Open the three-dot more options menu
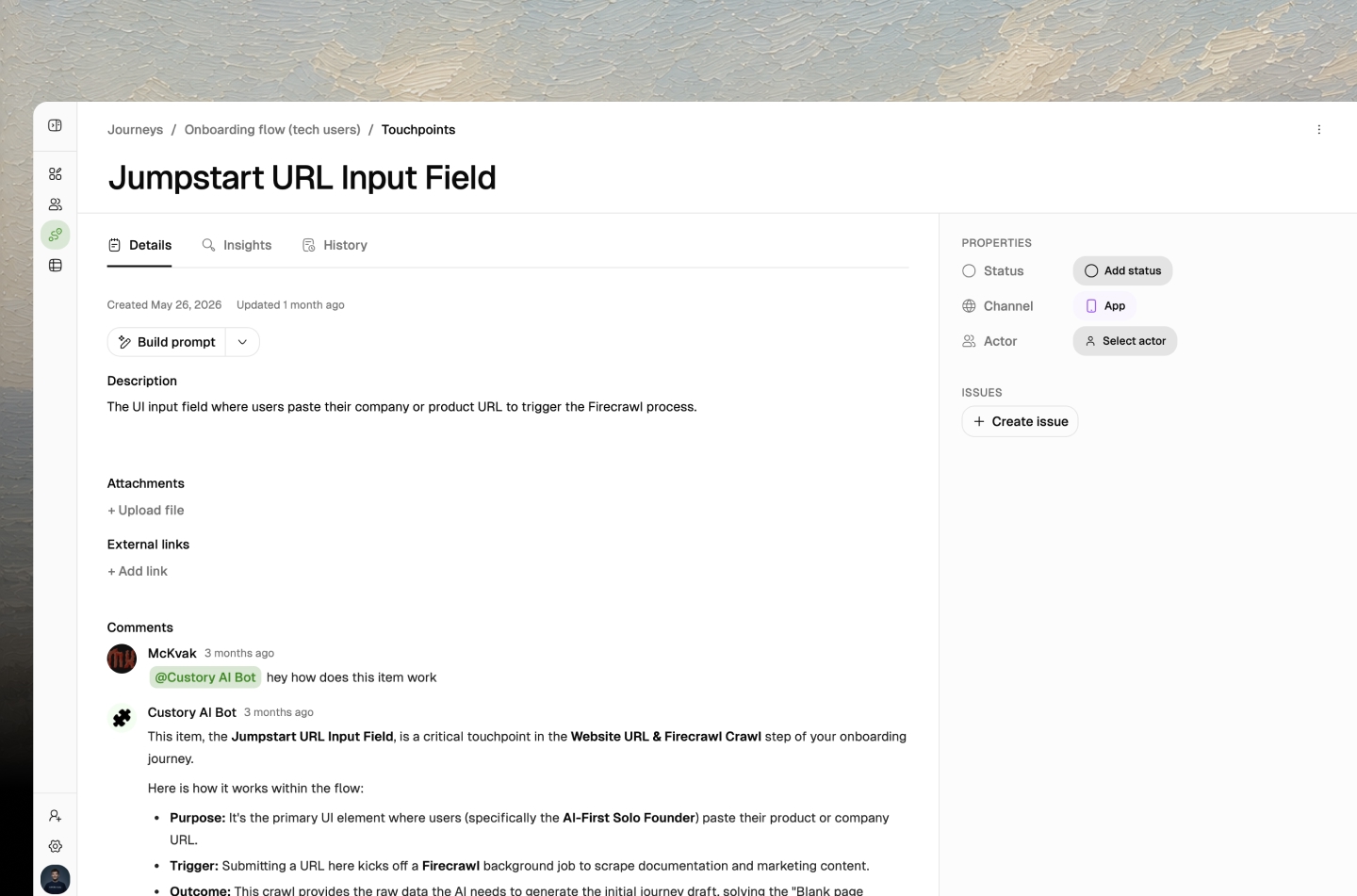Image resolution: width=1357 pixels, height=896 pixels. [1319, 130]
